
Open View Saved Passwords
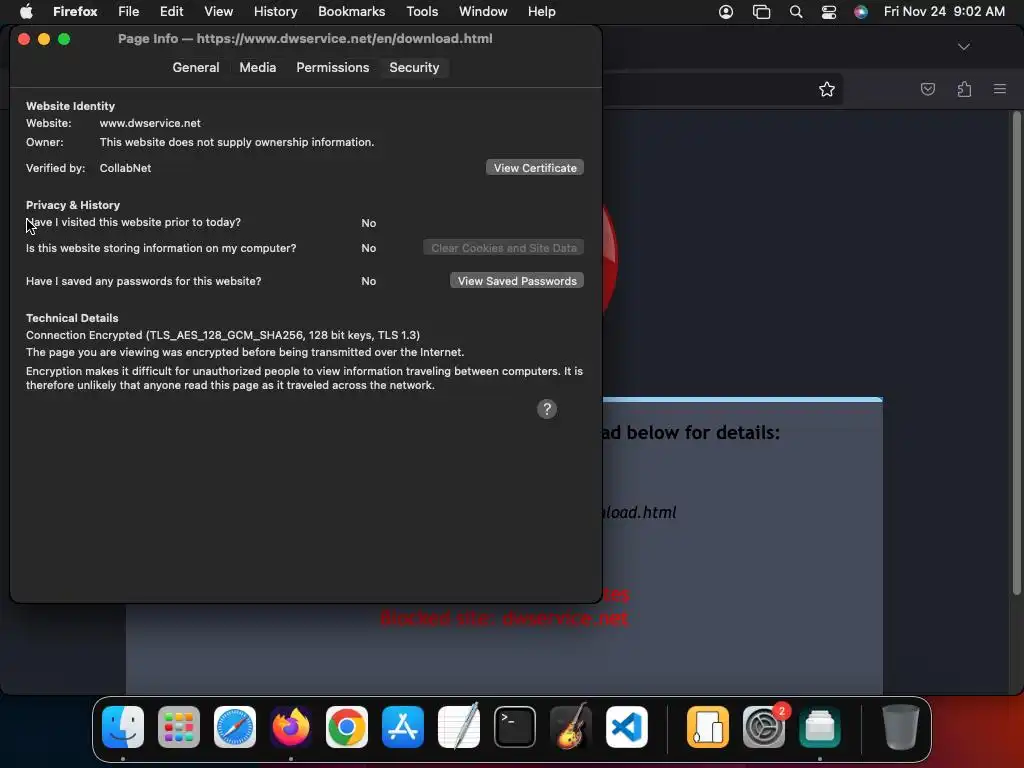click(x=517, y=281)
